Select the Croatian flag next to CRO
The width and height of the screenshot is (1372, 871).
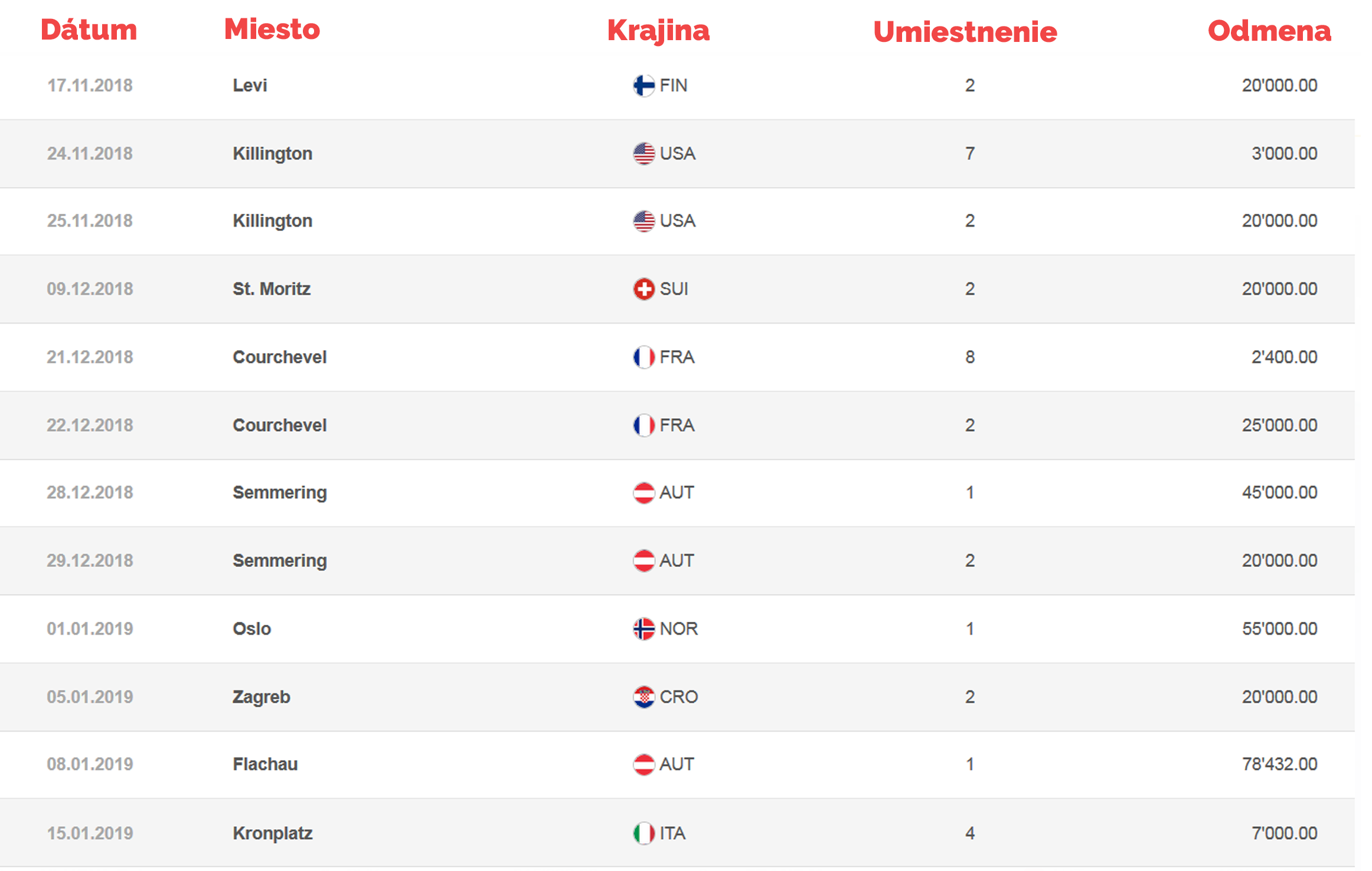[643, 697]
